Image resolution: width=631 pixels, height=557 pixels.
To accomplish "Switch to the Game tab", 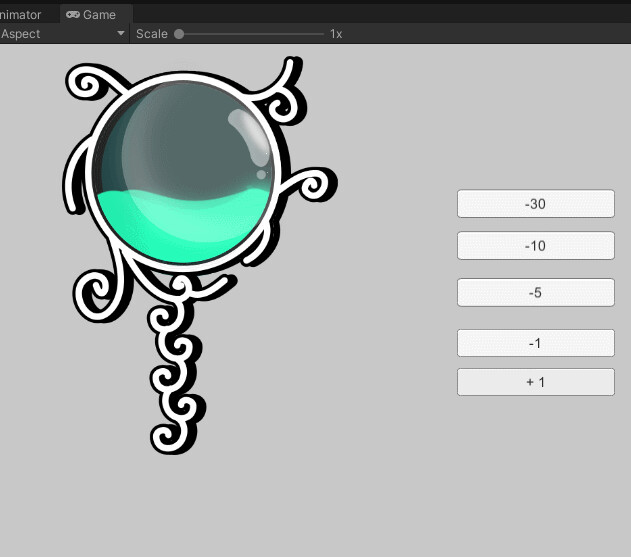I will point(96,14).
